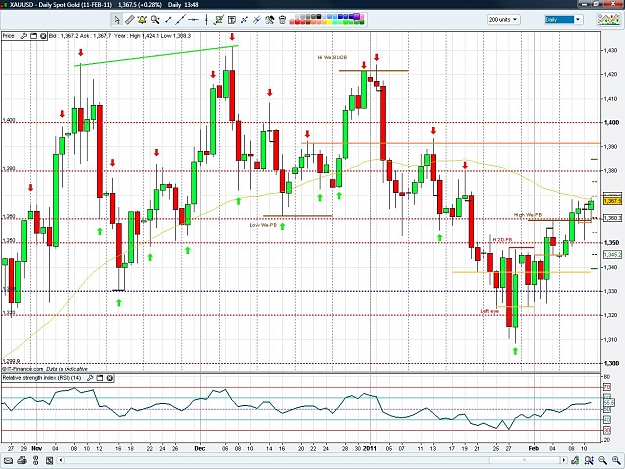625x469 pixels.
Task: Click the 'Left eye' chart annotation
Action: click(489, 311)
